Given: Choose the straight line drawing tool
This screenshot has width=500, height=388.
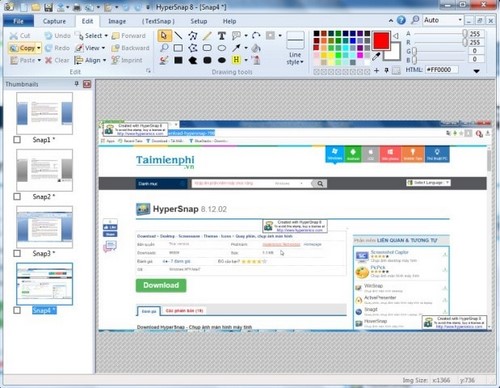Looking at the screenshot, I should tap(178, 35).
